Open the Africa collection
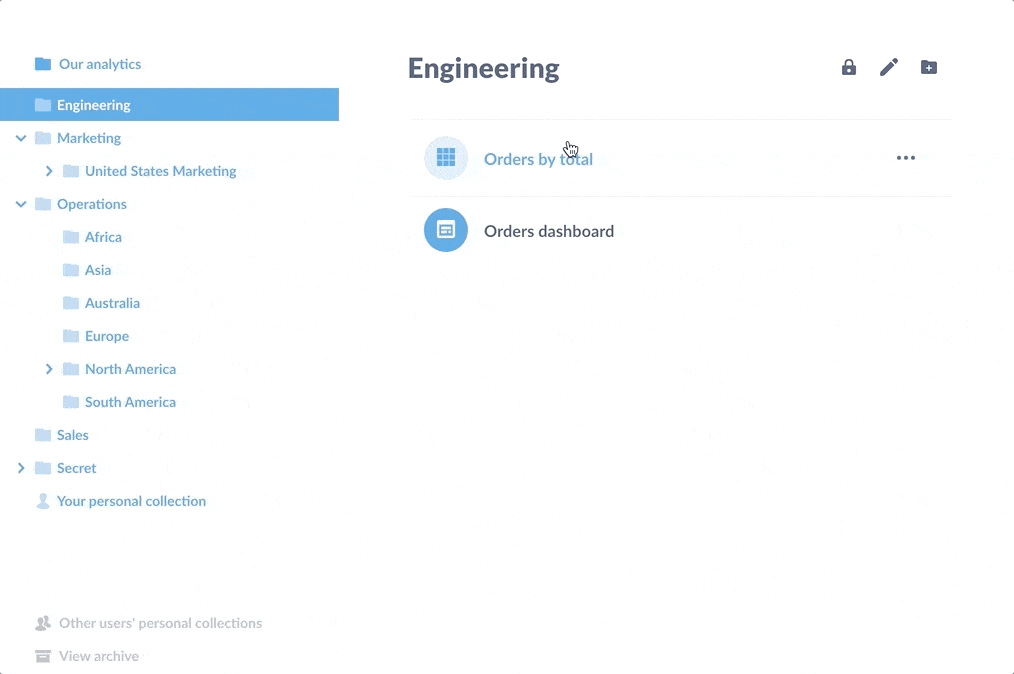Screen dimensions: 1014x674 pyautogui.click(x=103, y=237)
